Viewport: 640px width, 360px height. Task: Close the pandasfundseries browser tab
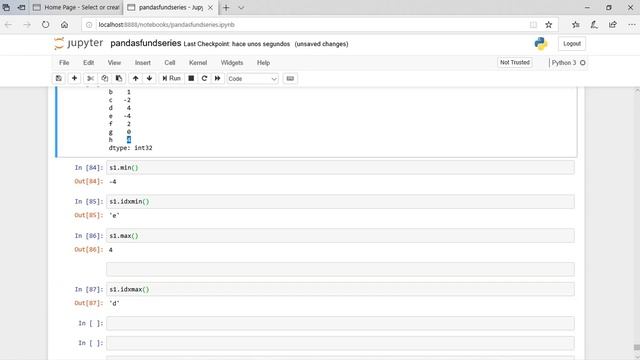click(x=211, y=7)
